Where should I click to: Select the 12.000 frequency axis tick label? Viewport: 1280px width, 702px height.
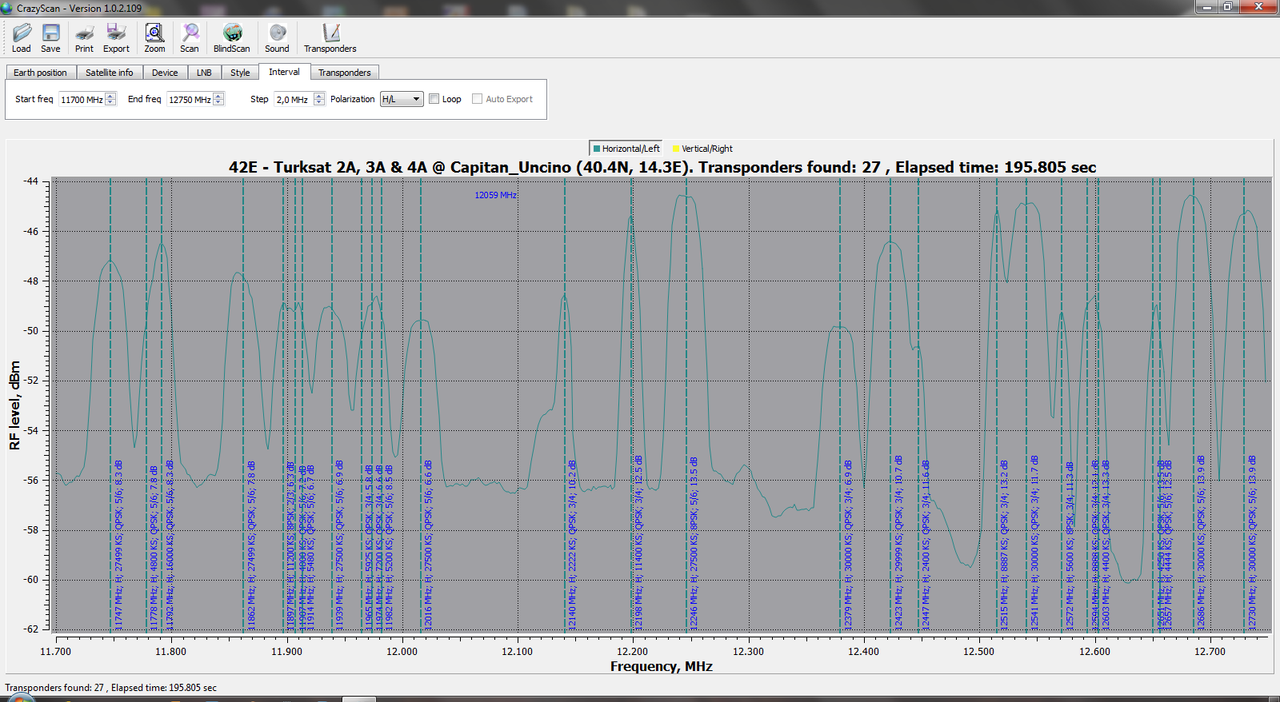[x=402, y=650]
